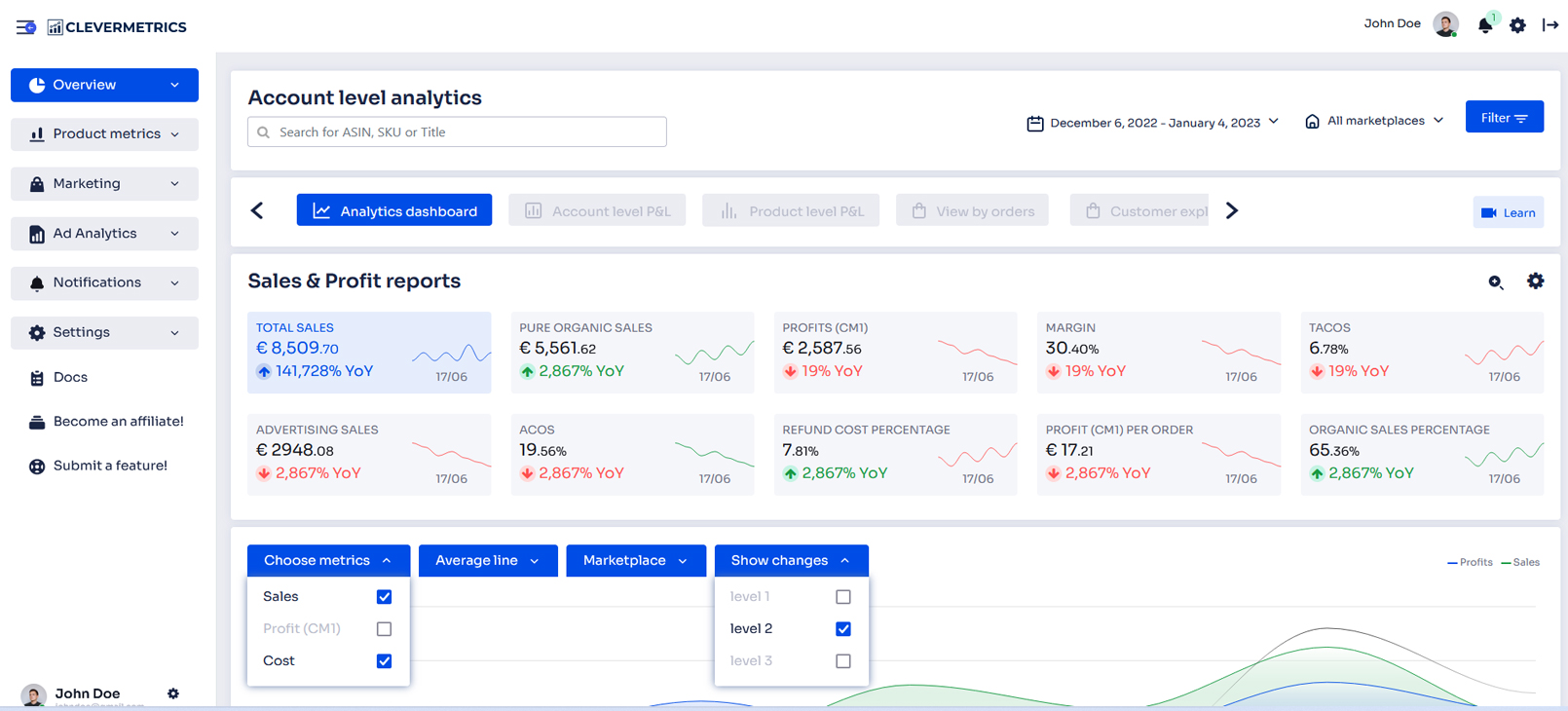Open Sales & Profit reports gear settings
The height and width of the screenshot is (711, 1568).
coord(1535,281)
